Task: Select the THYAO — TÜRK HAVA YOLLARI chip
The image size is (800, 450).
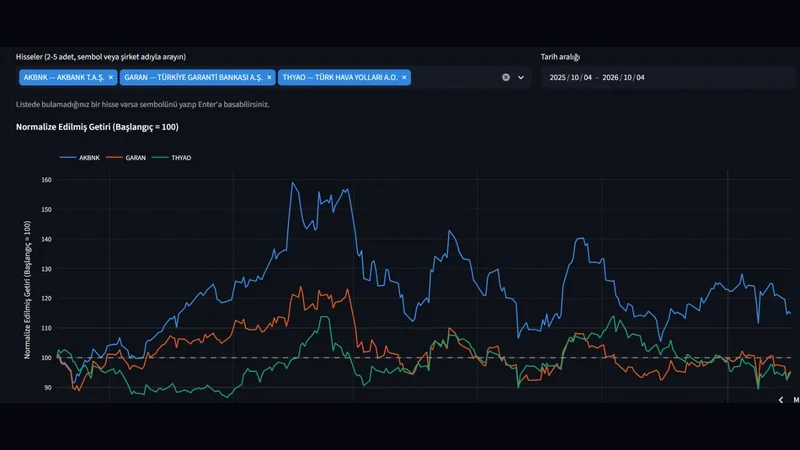Action: pos(344,78)
